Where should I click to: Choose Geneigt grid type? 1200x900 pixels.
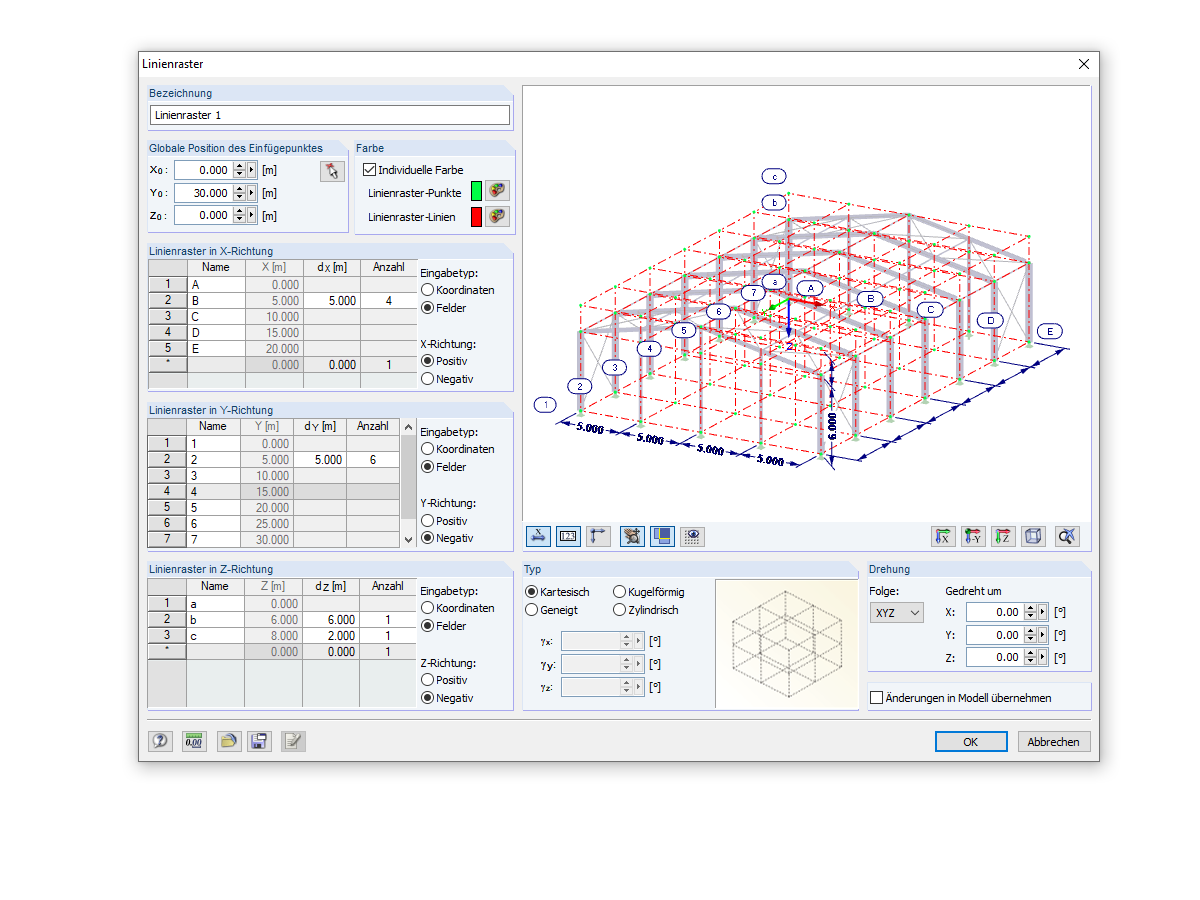tap(531, 610)
